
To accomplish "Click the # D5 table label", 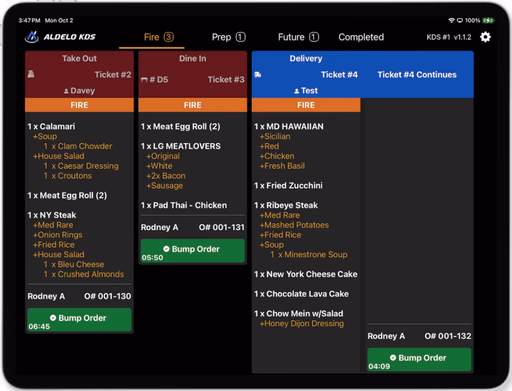I will [159, 80].
